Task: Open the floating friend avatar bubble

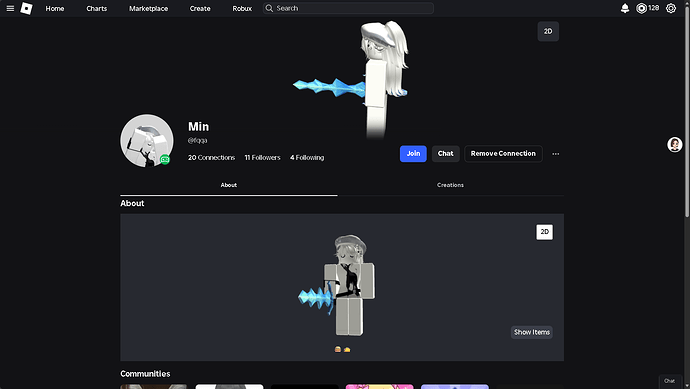Action: tap(675, 144)
